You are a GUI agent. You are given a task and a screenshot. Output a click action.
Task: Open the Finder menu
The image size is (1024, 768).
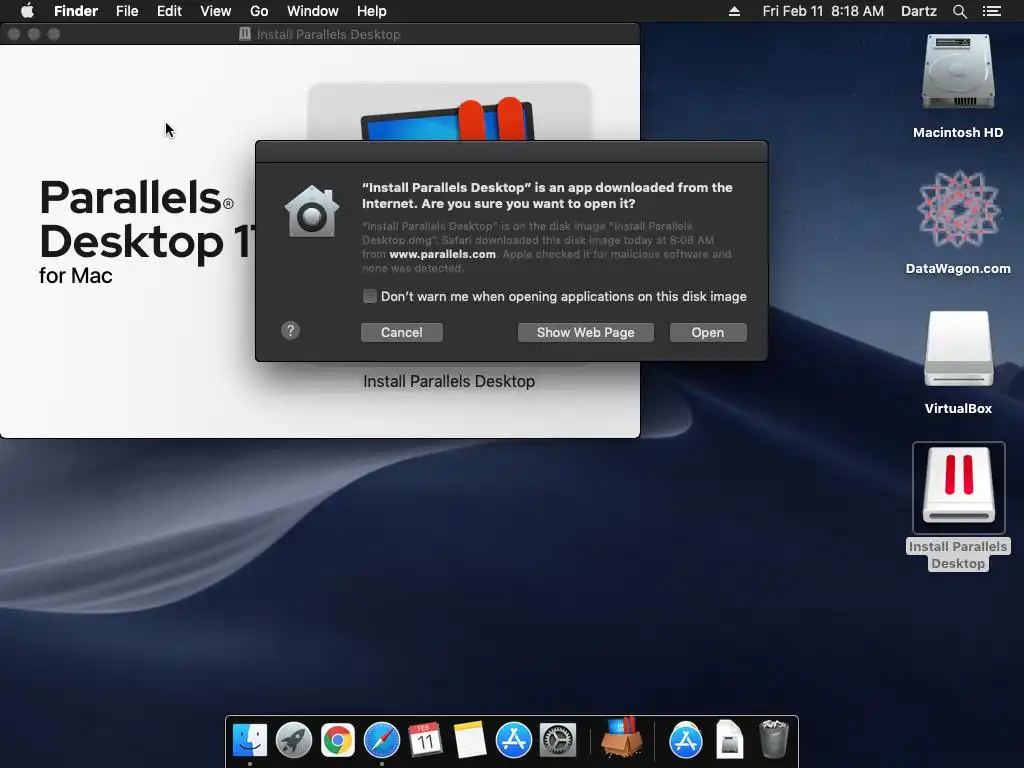coord(76,11)
